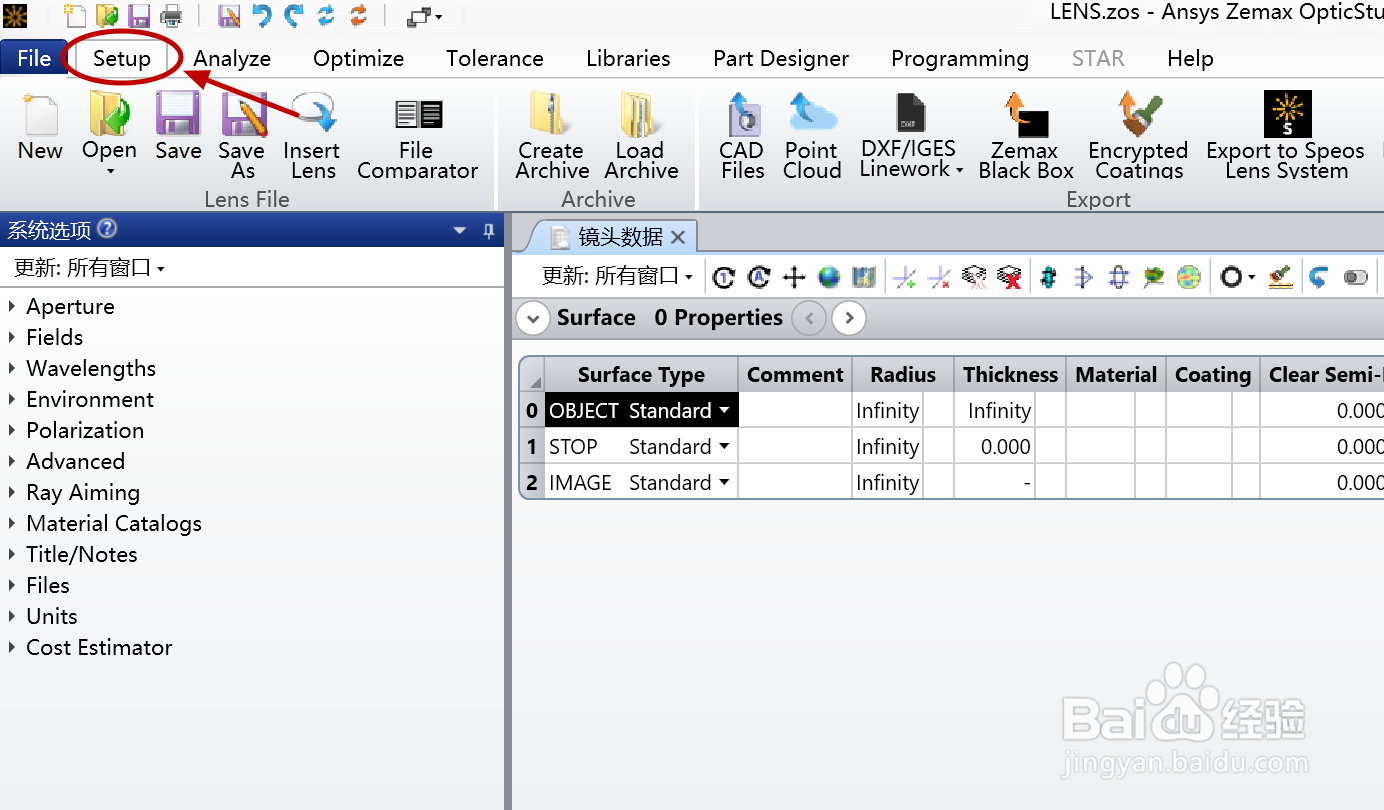Click New file icon in quick access toolbar
Viewport: 1384px width, 810px height.
[75, 15]
